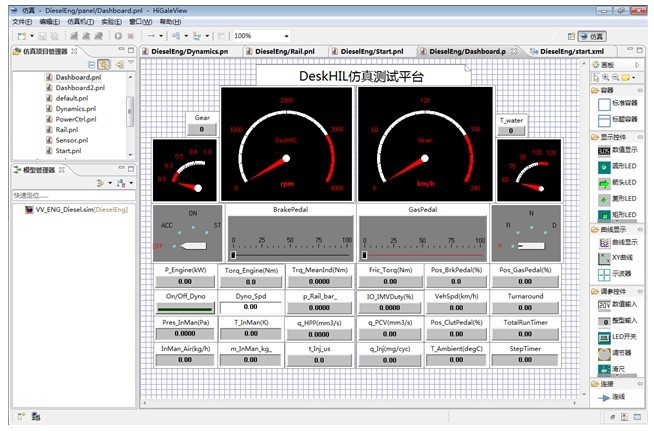Click the 快速定位 quick locate search field
This screenshot has height=431, width=654.
(73, 195)
